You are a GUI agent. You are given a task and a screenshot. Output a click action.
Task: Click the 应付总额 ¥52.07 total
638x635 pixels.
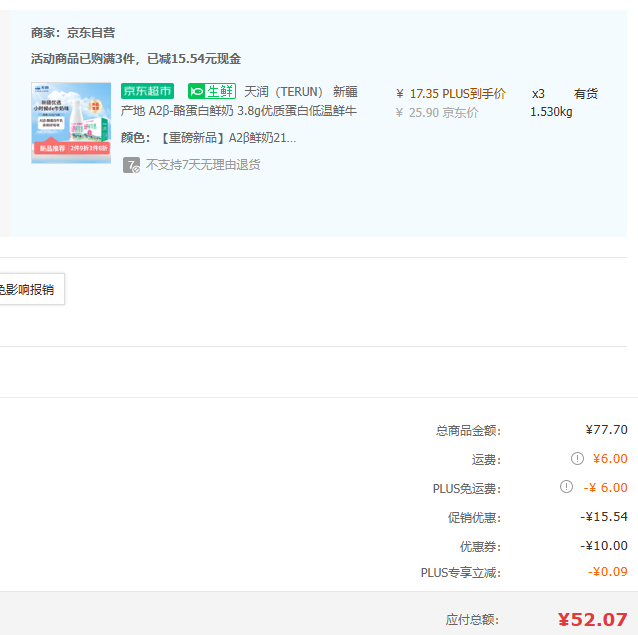592,620
